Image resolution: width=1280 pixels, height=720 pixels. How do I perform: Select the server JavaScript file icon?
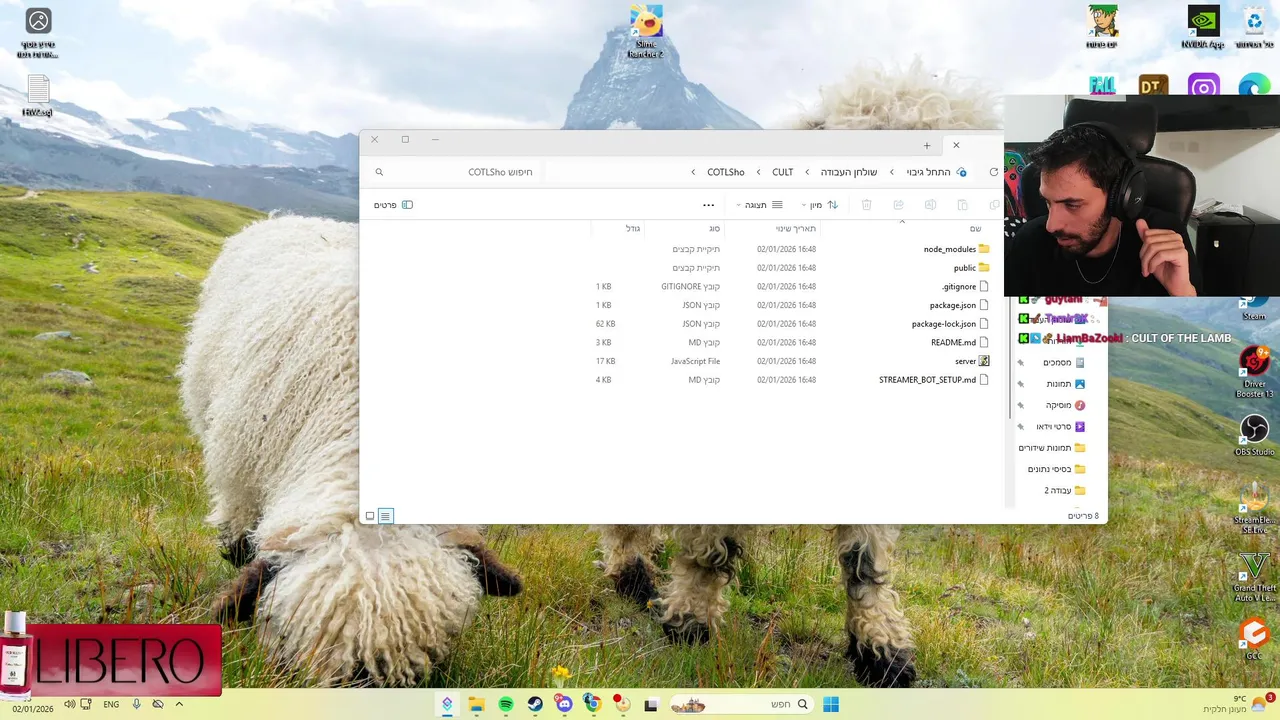[984, 361]
